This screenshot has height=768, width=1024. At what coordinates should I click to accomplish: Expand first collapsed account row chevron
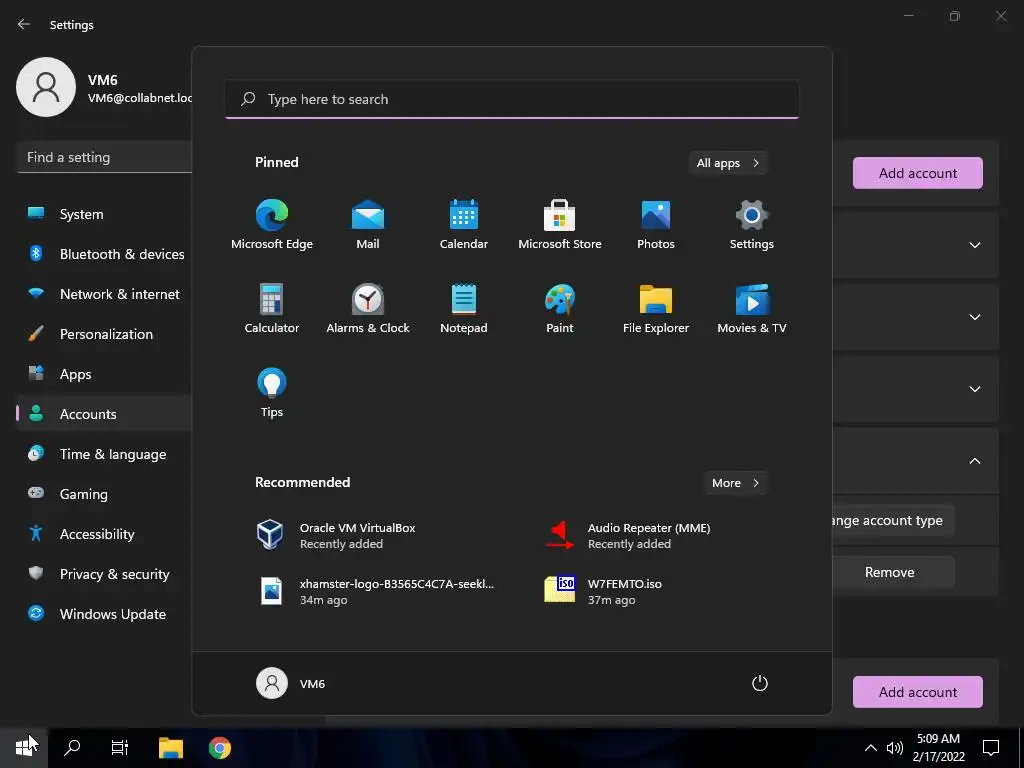pyautogui.click(x=975, y=245)
